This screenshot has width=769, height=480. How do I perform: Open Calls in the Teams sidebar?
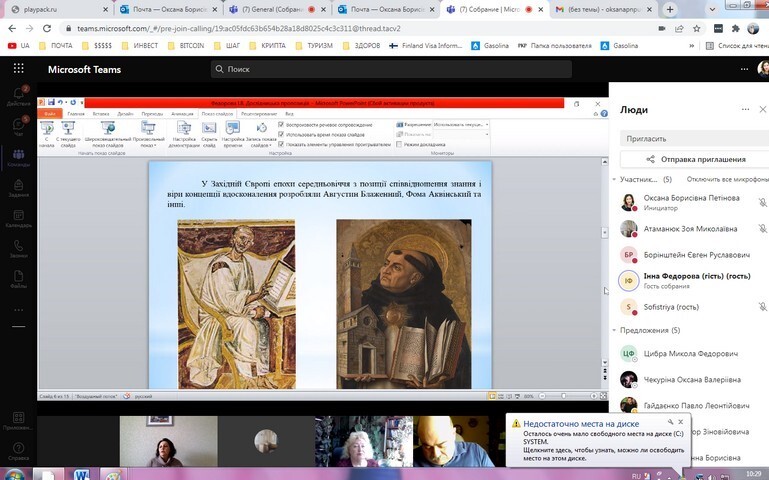17,250
